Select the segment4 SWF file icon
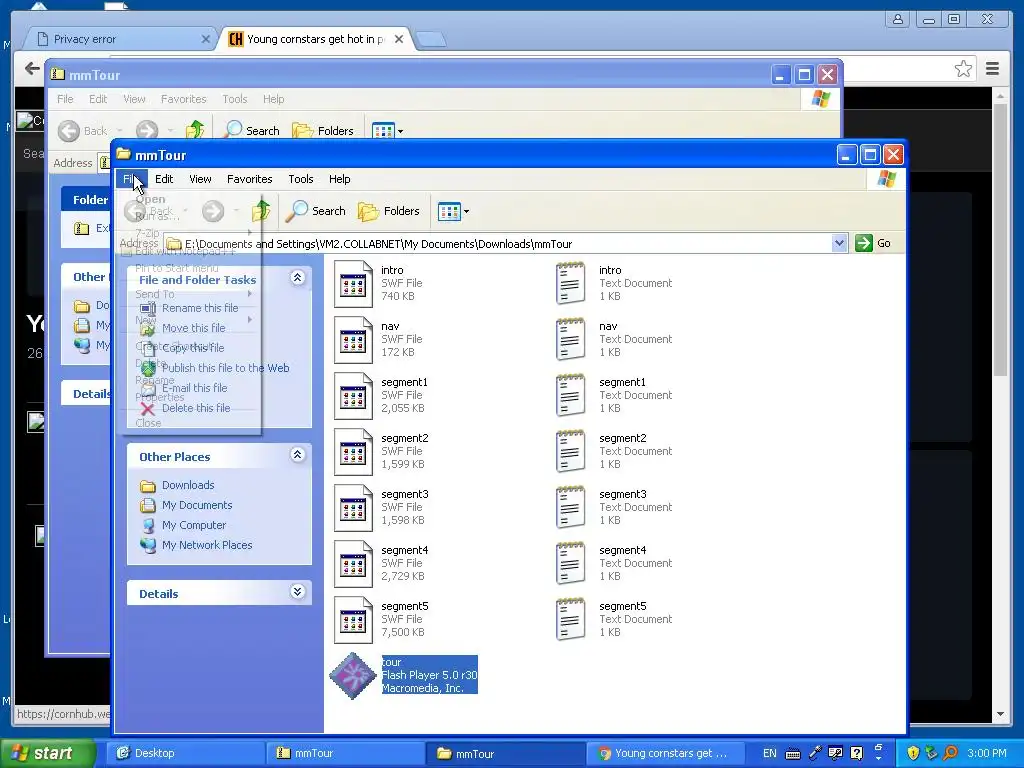Screen dimensions: 1024x768 pyautogui.click(x=353, y=564)
